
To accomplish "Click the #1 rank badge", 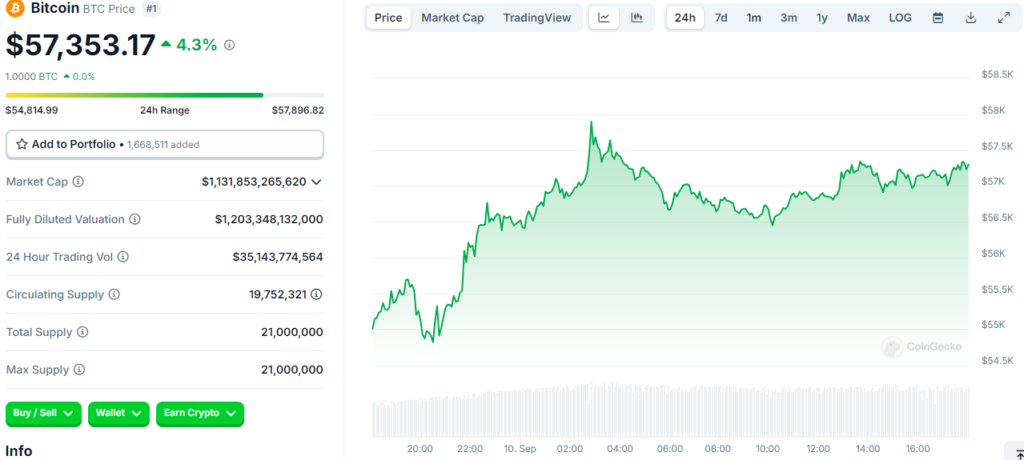I will [152, 9].
